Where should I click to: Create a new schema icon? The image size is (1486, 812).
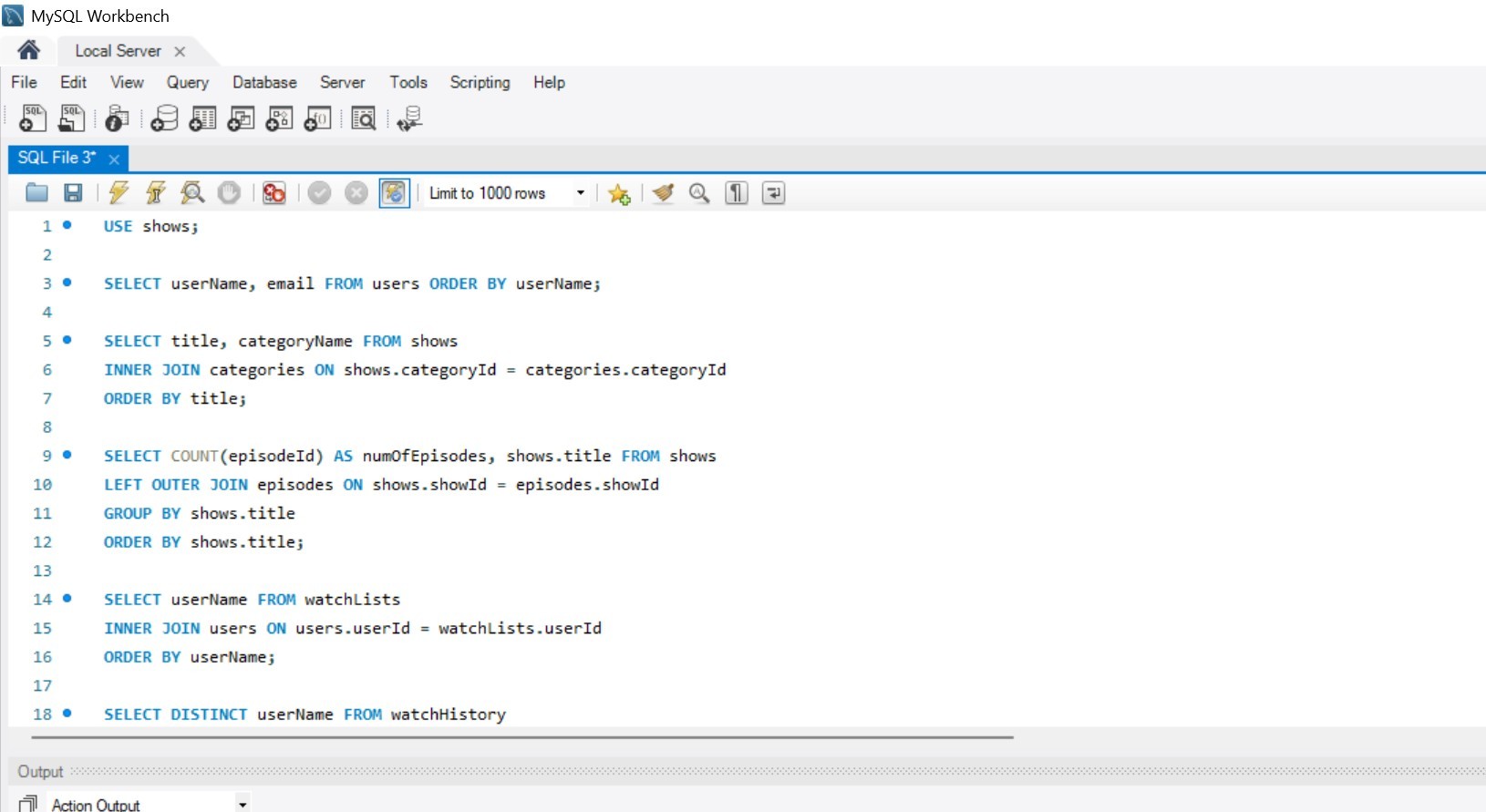[x=164, y=118]
